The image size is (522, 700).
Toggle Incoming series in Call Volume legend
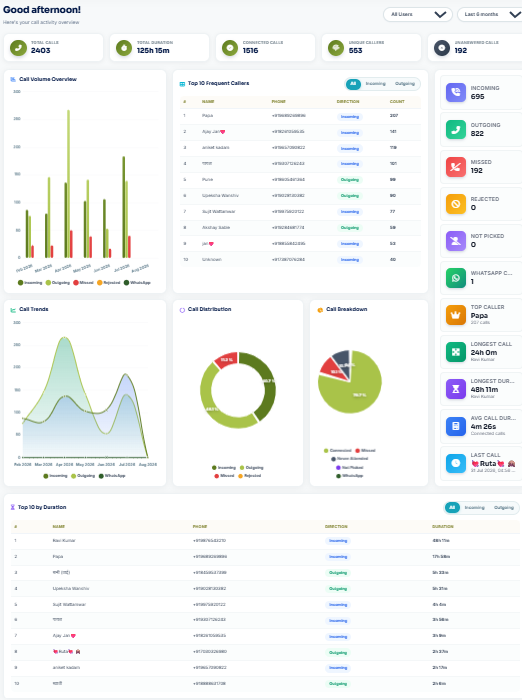pos(30,283)
